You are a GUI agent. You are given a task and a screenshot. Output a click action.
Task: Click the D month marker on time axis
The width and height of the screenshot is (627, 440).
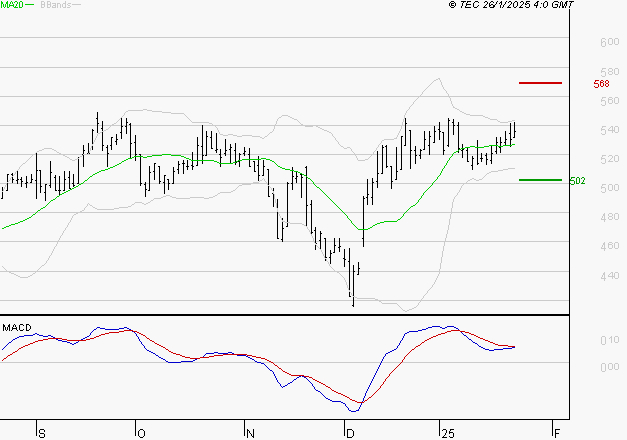[x=350, y=434]
